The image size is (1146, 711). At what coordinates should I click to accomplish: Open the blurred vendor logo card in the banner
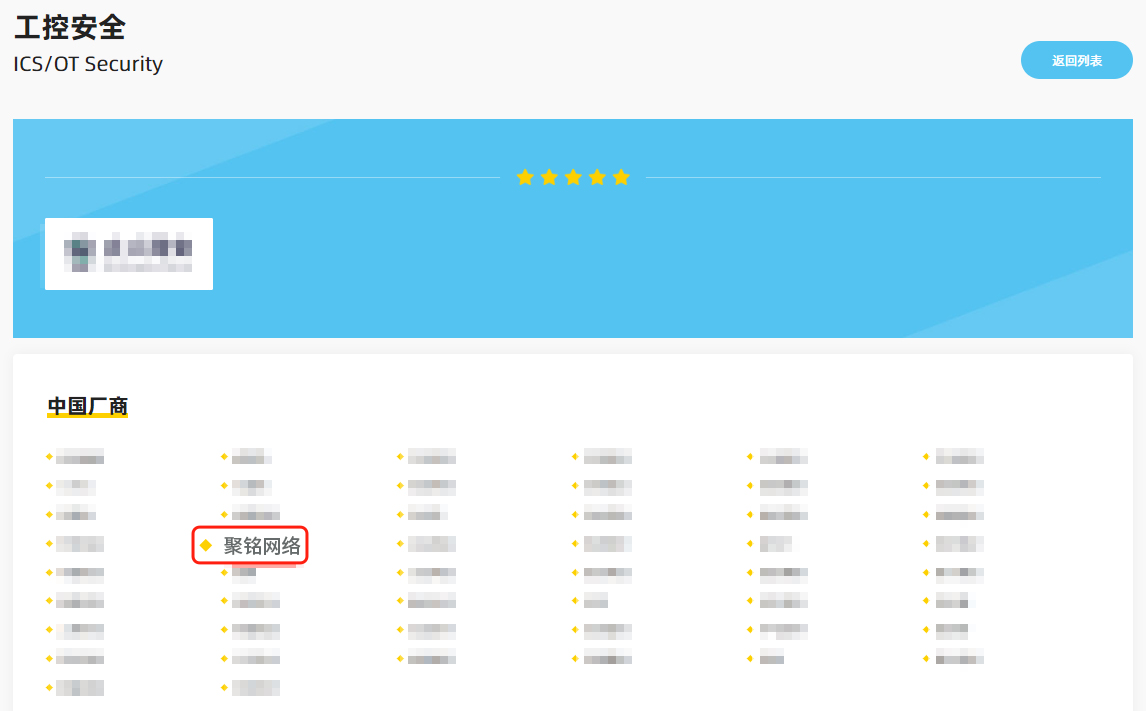tap(129, 254)
